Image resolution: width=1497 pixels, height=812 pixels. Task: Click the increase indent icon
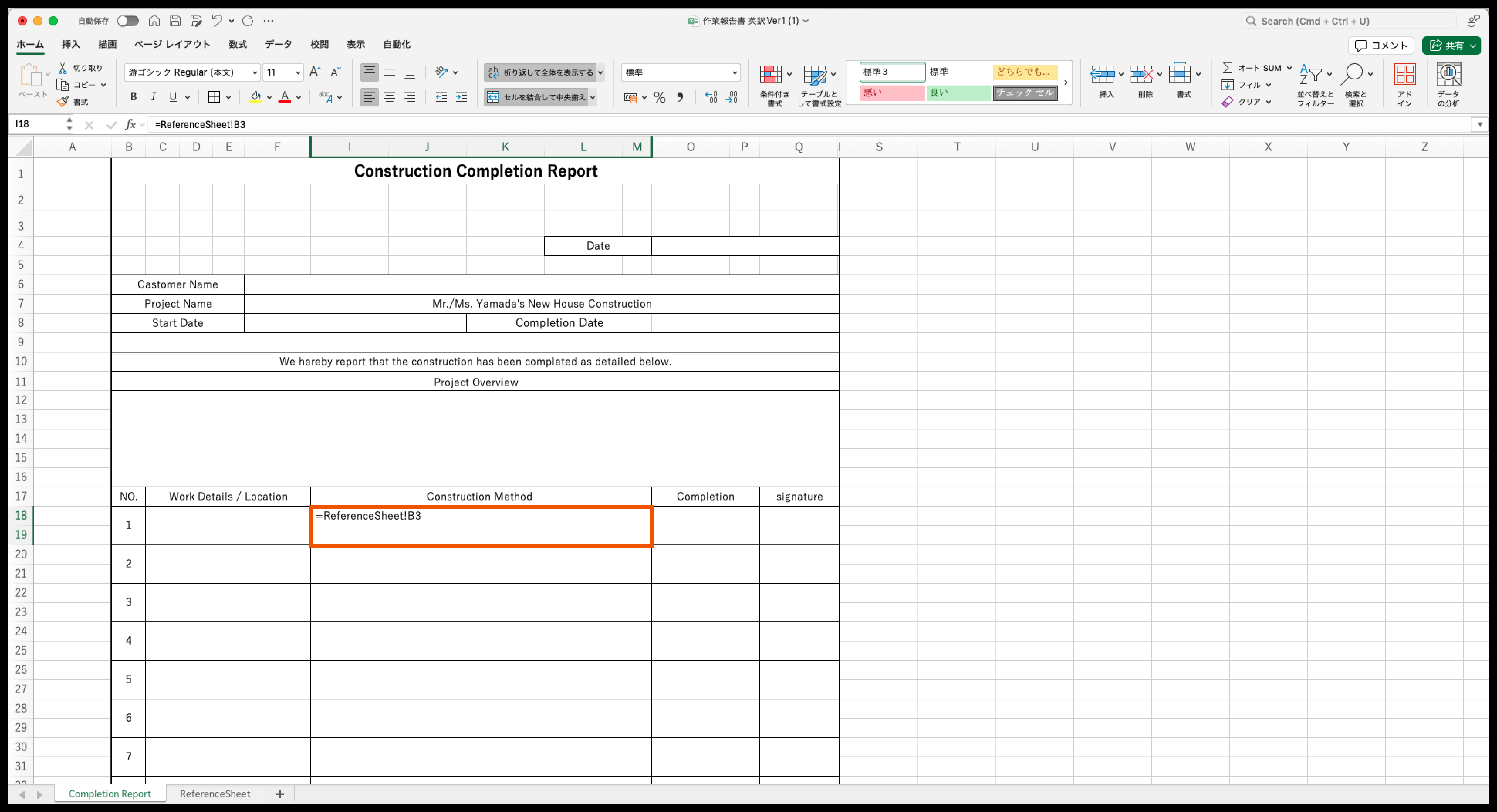(x=462, y=97)
